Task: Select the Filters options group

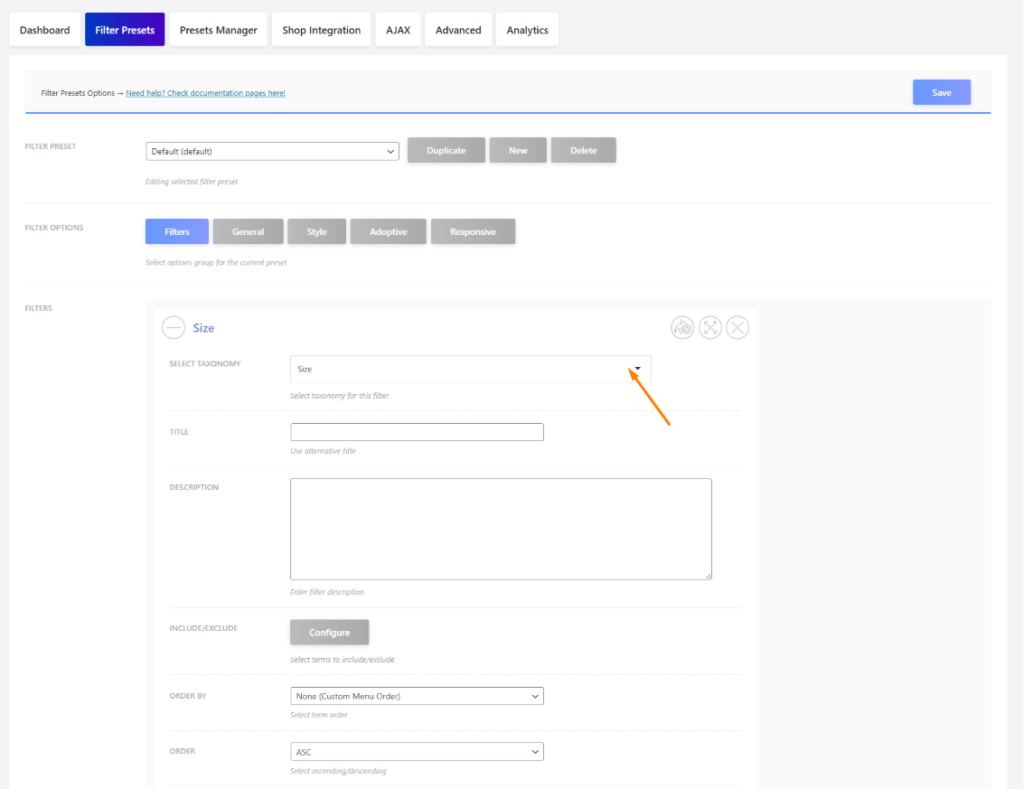Action: [177, 231]
